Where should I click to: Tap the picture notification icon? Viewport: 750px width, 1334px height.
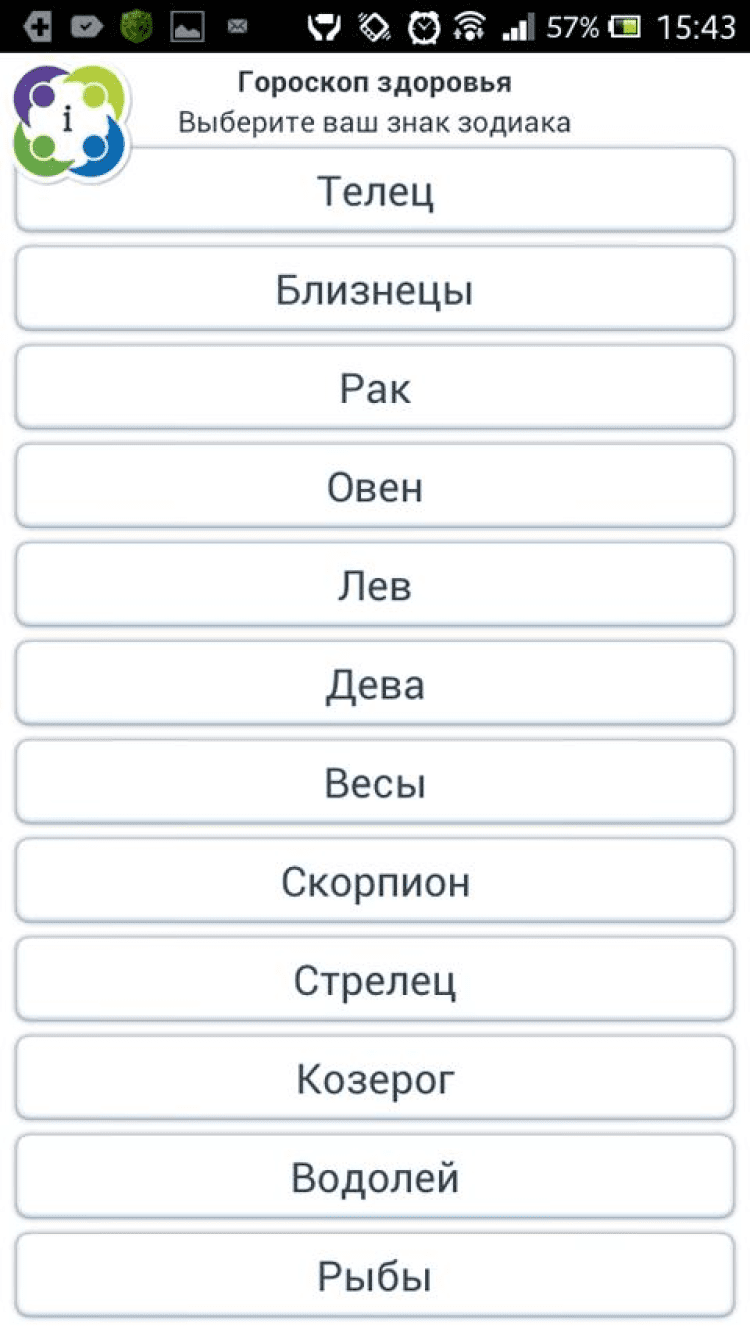click(187, 27)
